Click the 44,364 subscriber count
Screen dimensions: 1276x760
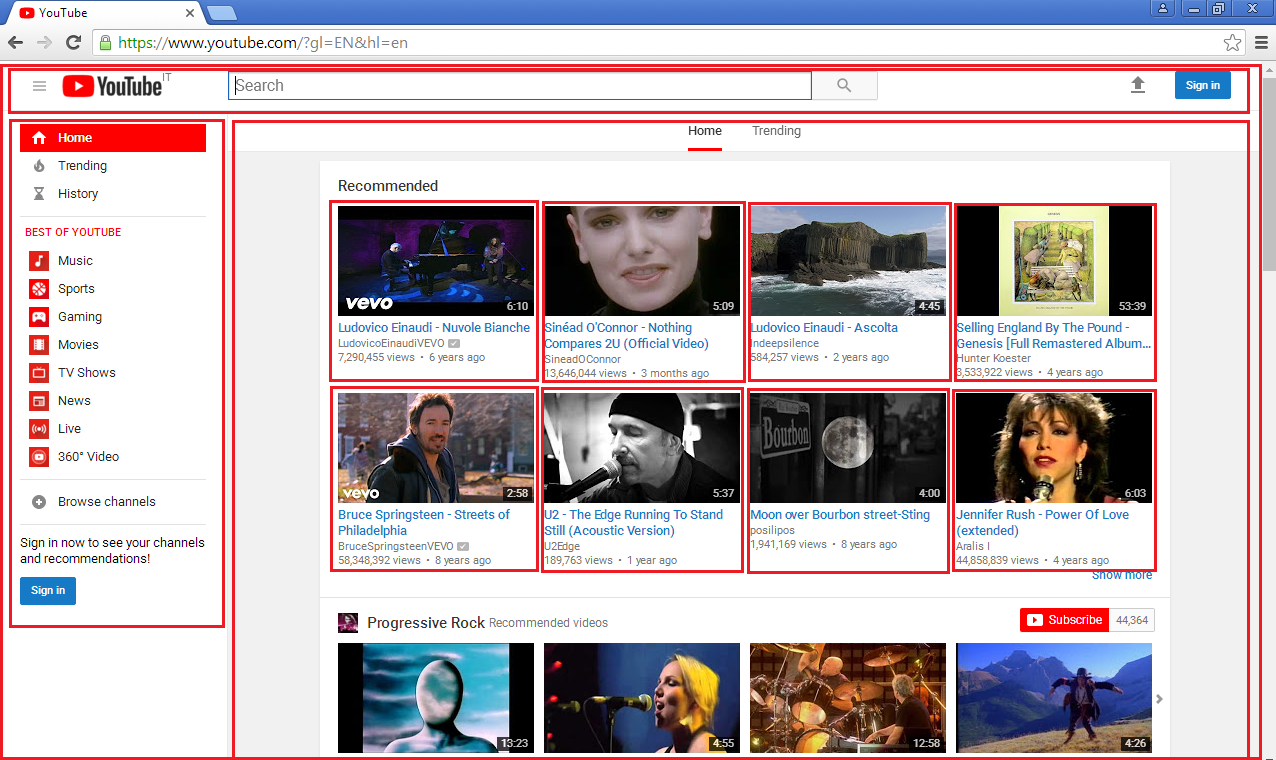click(1131, 620)
